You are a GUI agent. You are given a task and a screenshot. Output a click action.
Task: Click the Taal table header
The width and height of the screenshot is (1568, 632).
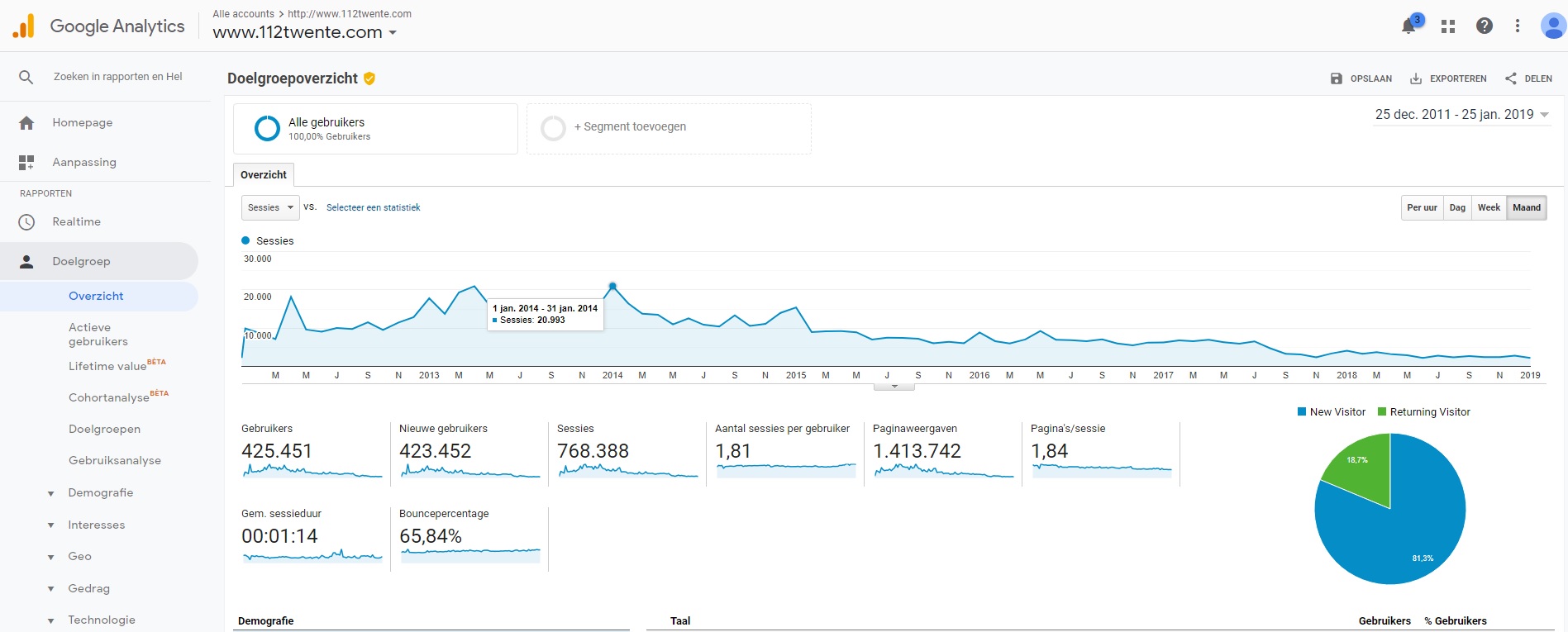click(680, 621)
